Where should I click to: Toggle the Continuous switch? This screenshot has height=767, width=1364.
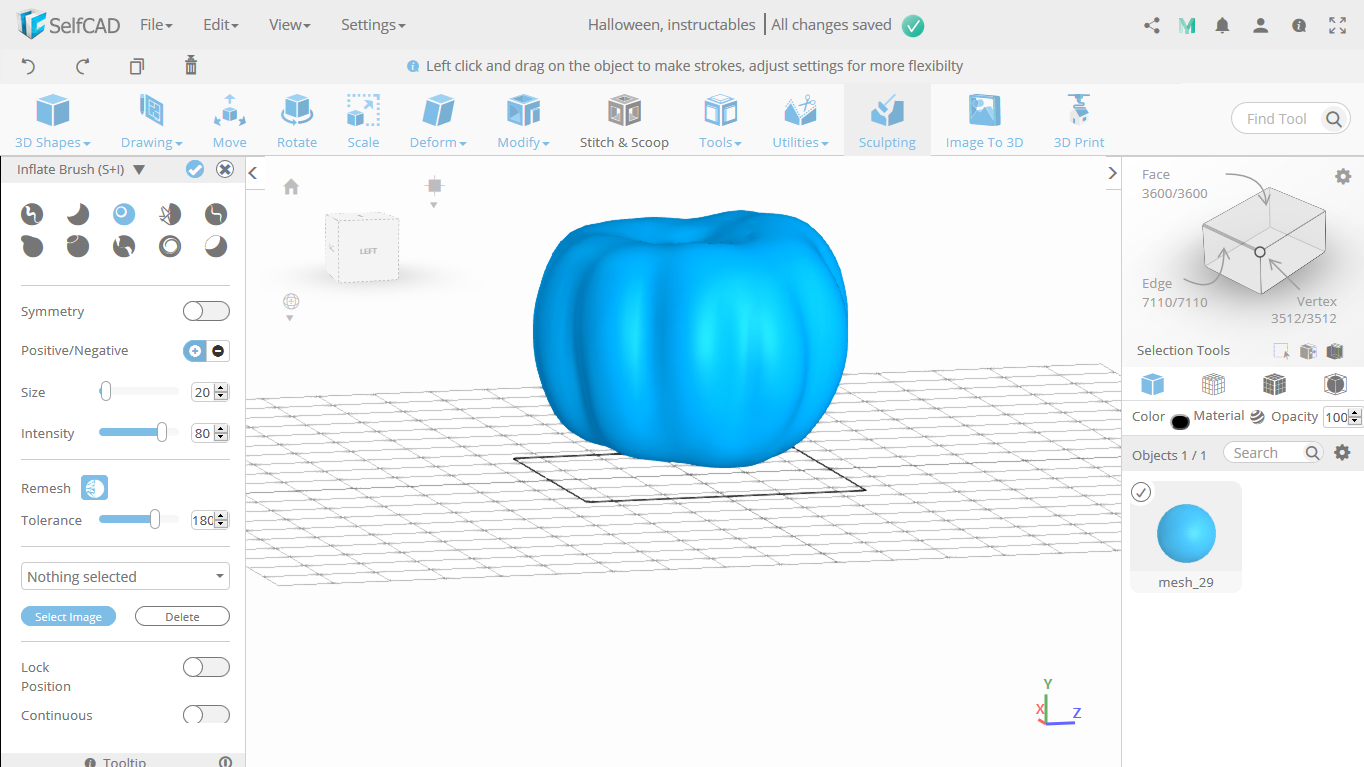tap(206, 714)
